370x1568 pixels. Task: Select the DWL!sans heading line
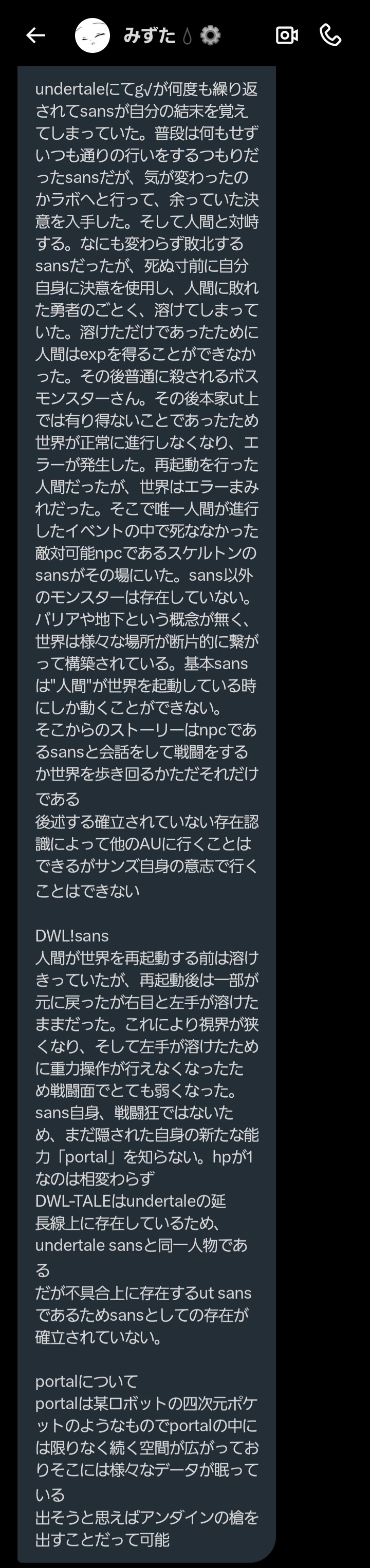pyautogui.click(x=72, y=935)
